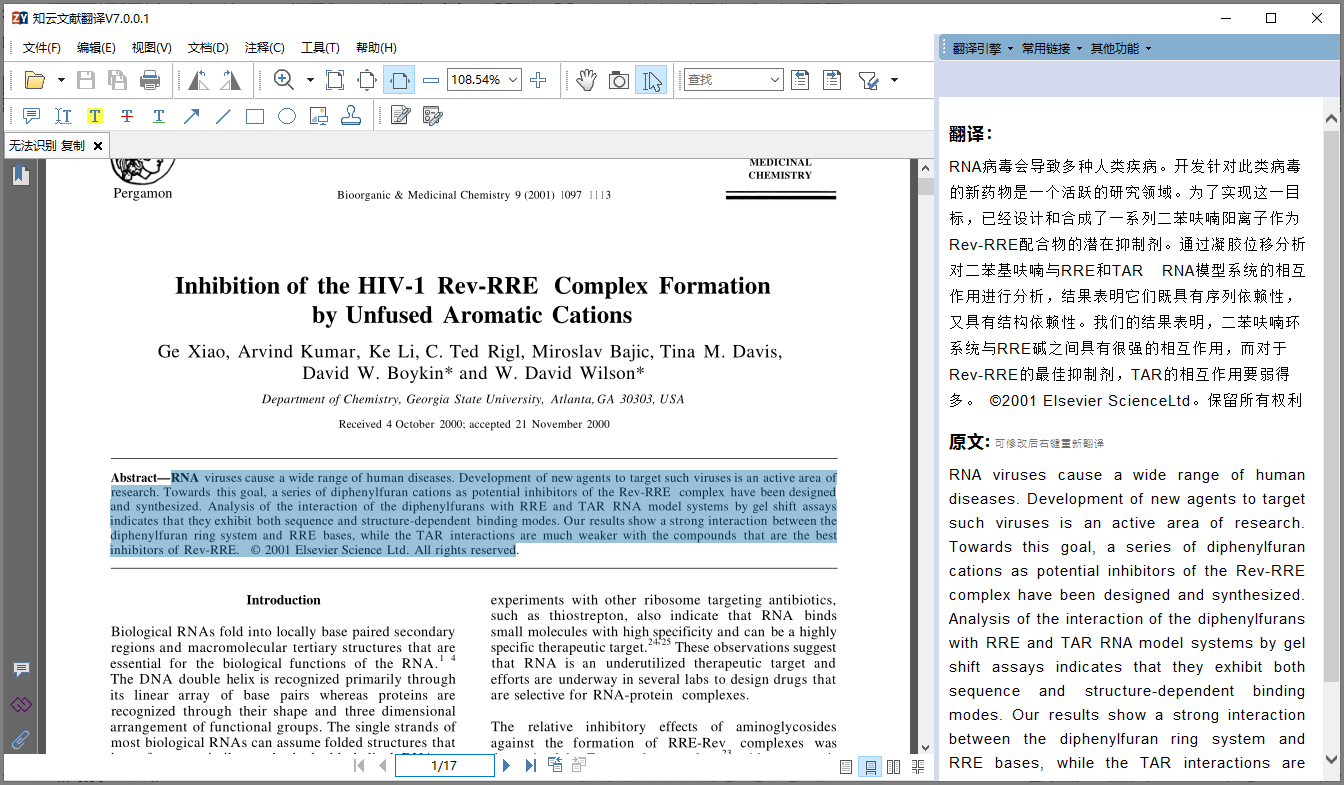The height and width of the screenshot is (785, 1344).
Task: Open the 注释(C) menu
Action: pyautogui.click(x=264, y=48)
